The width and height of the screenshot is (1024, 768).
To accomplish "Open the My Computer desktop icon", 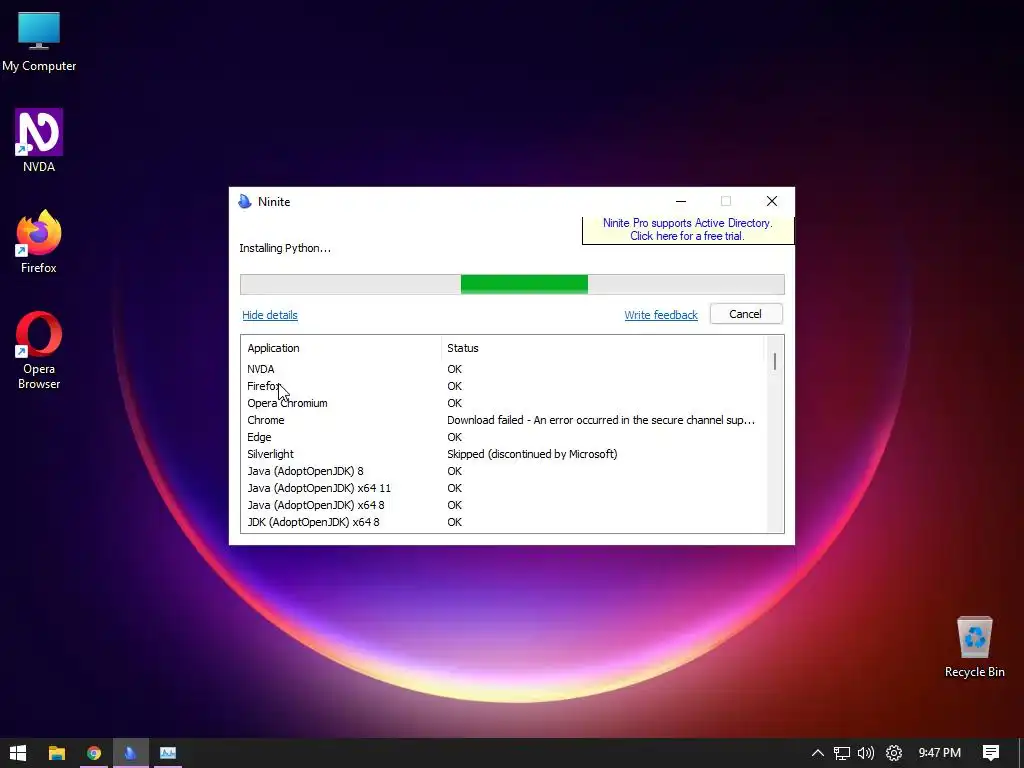I will (x=39, y=41).
